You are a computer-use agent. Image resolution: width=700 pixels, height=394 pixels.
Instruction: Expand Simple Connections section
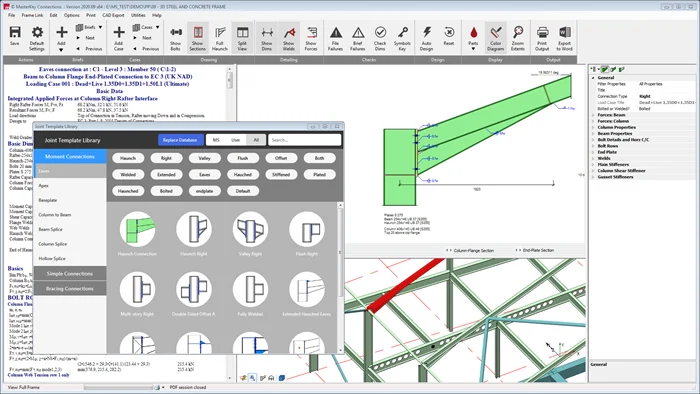point(70,274)
